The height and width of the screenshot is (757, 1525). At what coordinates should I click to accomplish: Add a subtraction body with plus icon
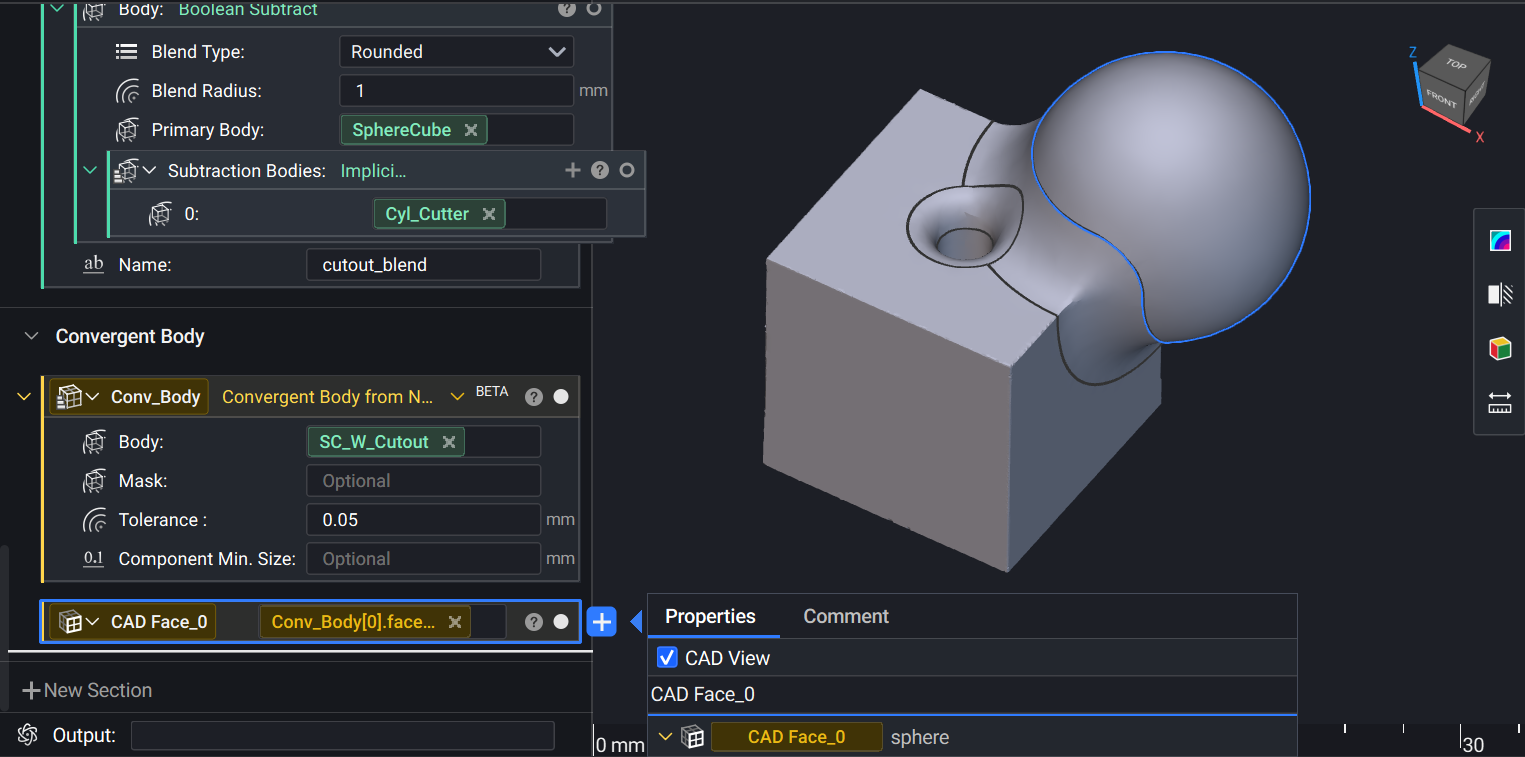[x=573, y=170]
